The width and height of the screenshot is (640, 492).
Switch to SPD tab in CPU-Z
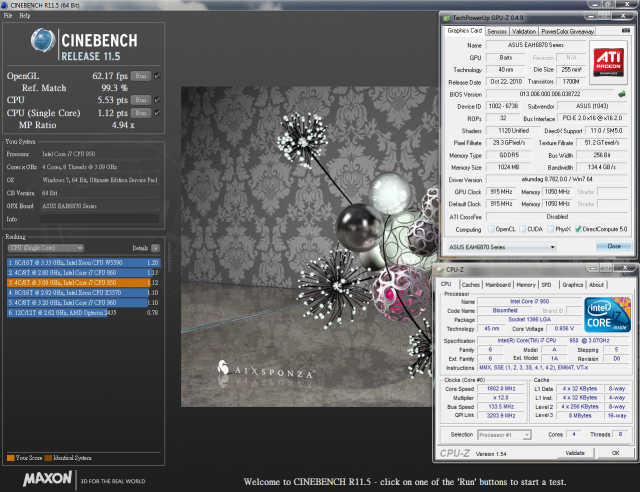coord(547,285)
